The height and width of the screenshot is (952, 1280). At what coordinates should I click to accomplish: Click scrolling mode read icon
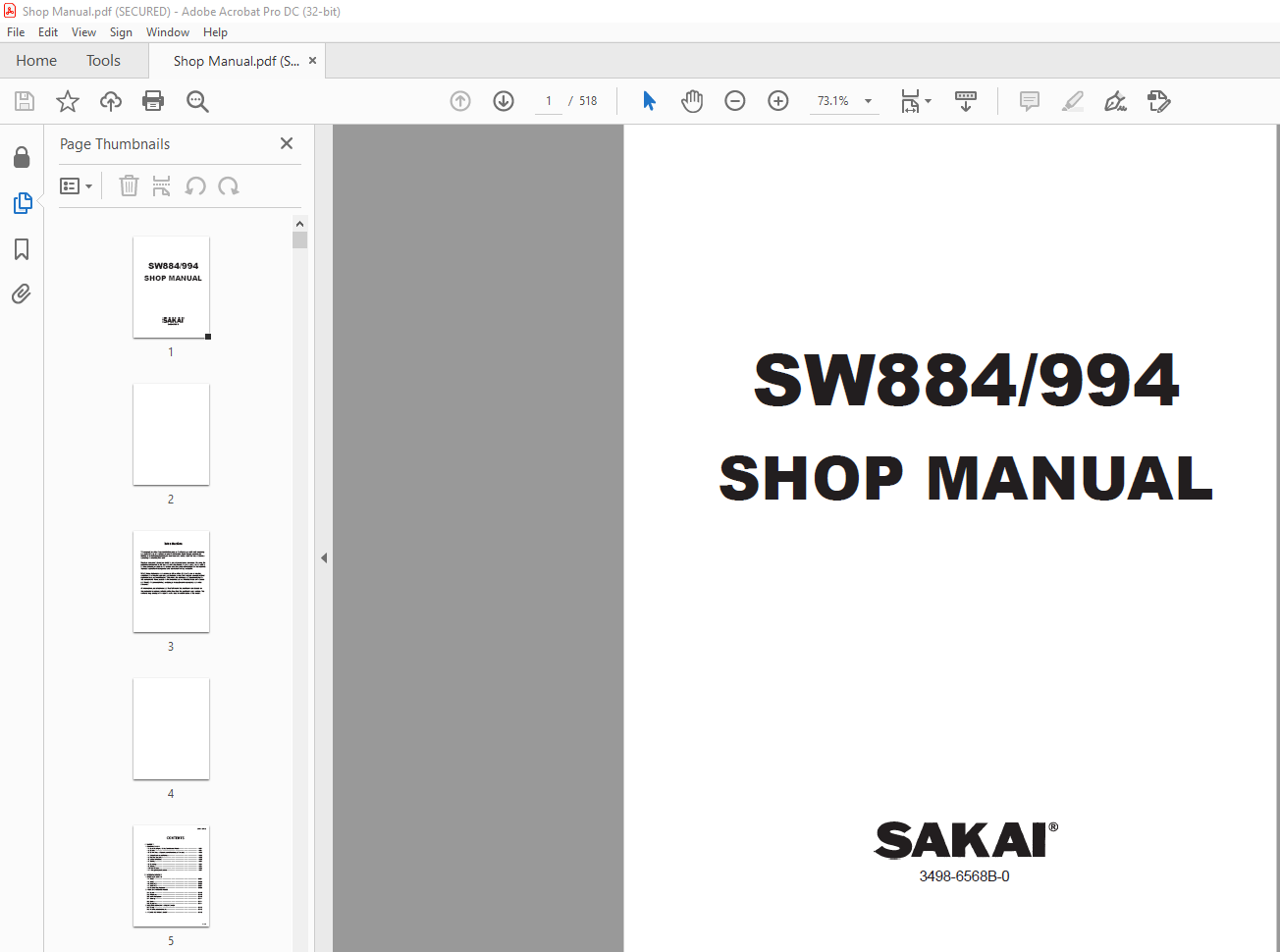point(966,101)
